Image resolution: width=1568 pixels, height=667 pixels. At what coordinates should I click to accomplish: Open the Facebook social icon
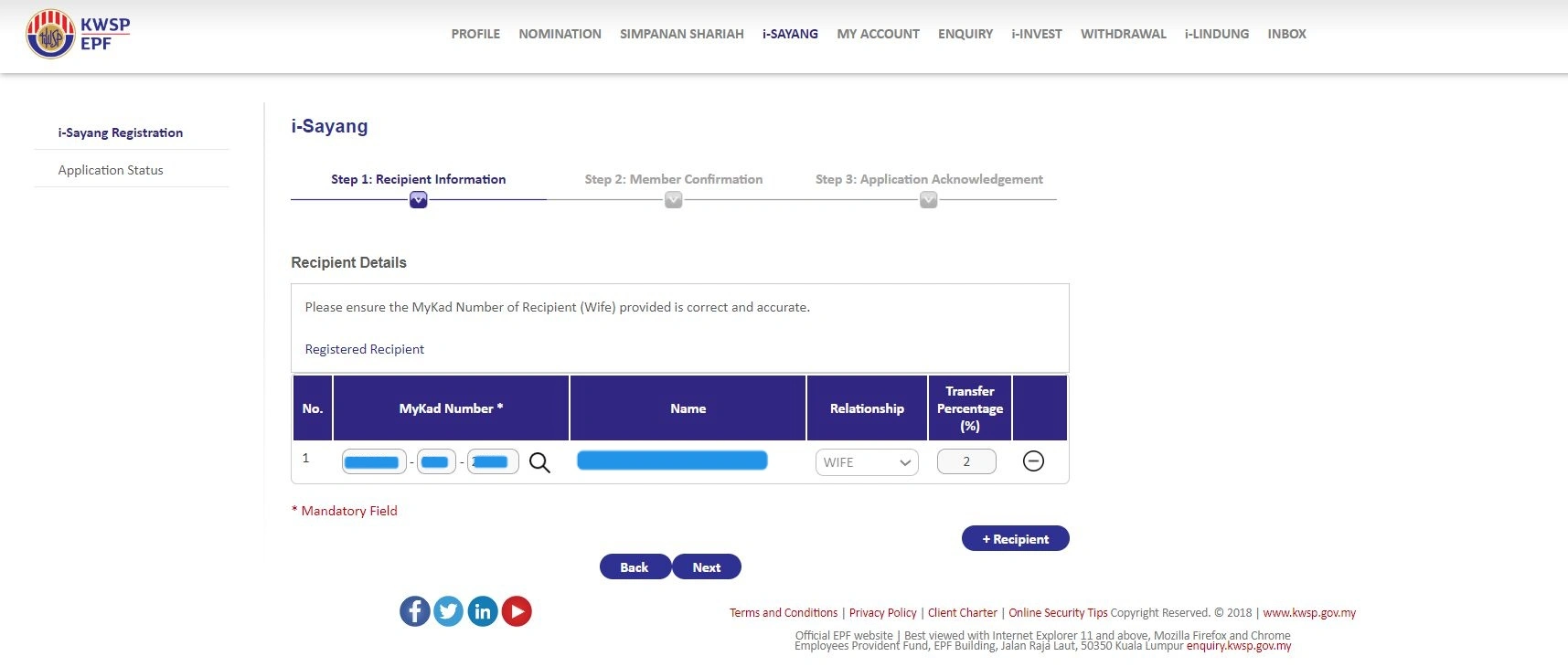point(415,611)
